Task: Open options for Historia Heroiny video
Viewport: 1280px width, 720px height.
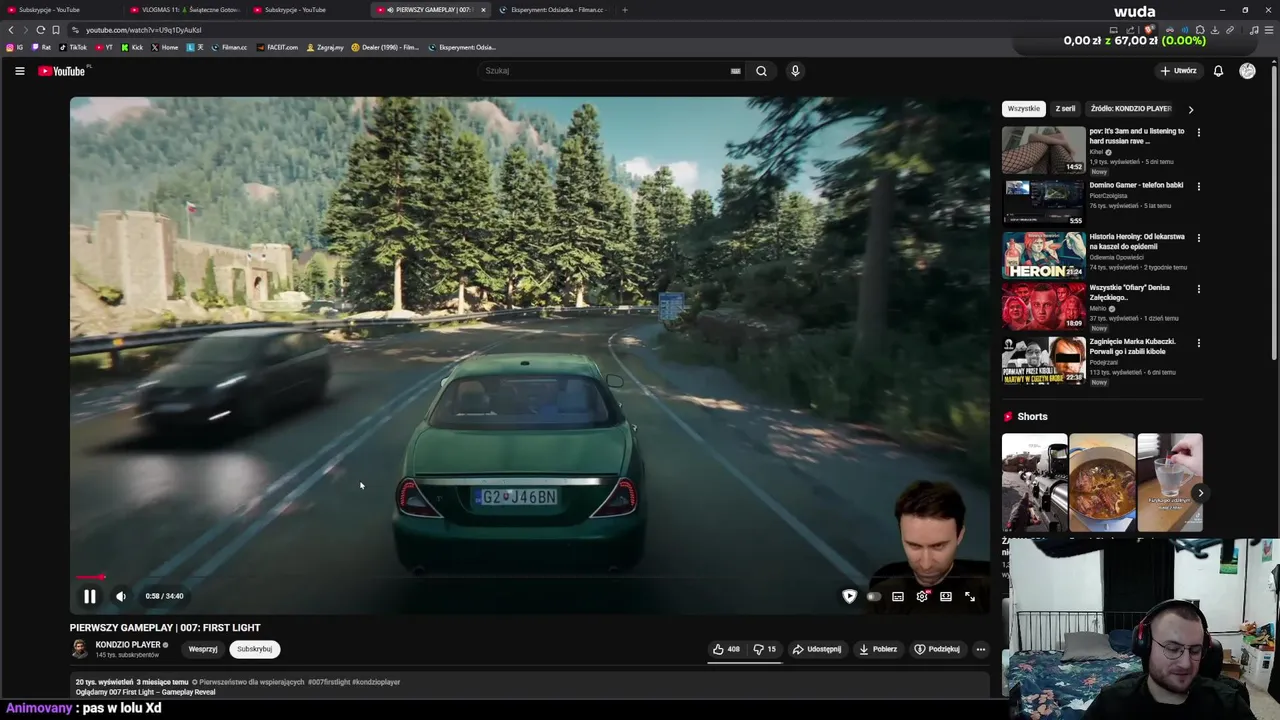Action: pos(1199,238)
